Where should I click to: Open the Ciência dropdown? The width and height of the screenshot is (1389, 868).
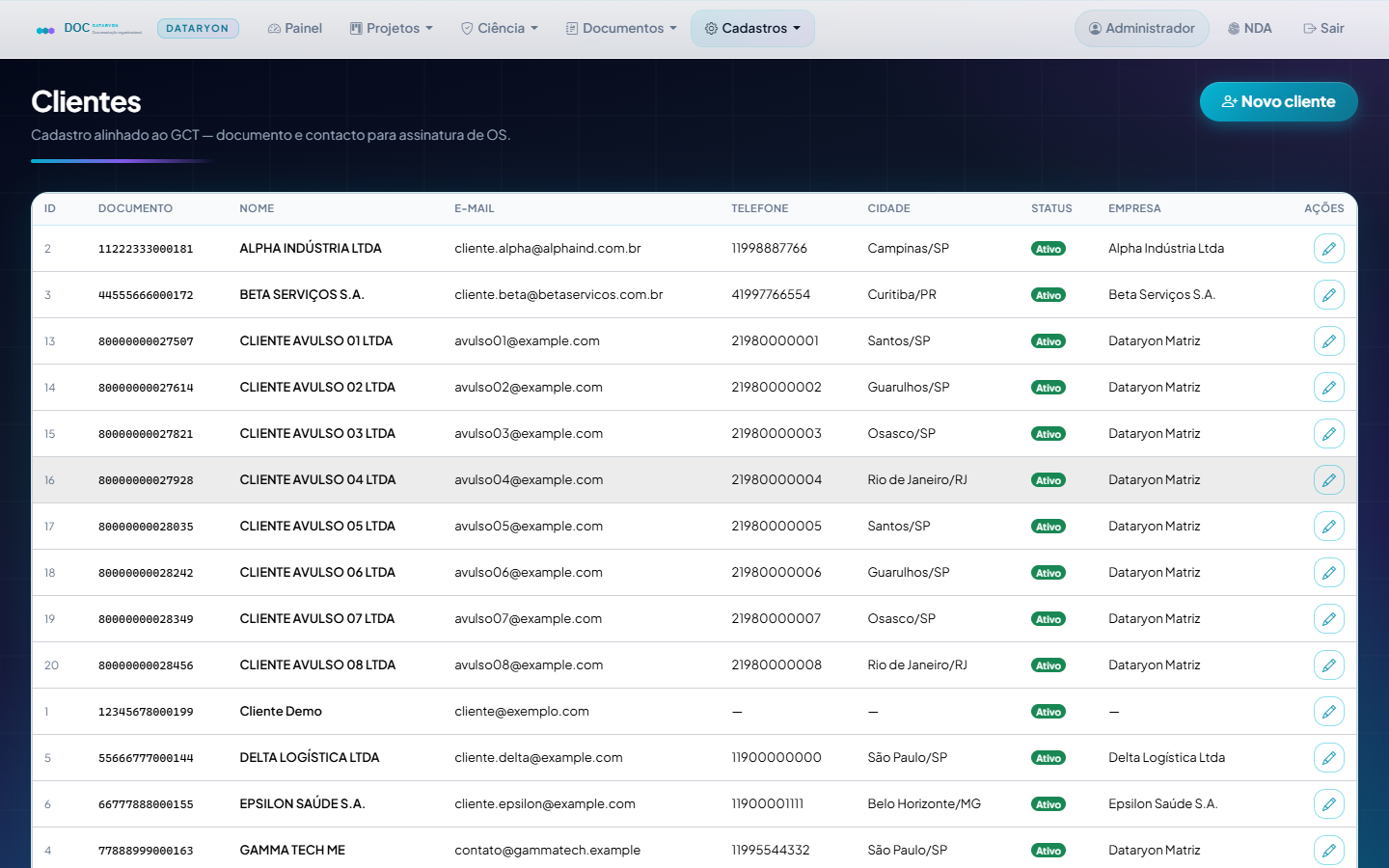pos(500,29)
